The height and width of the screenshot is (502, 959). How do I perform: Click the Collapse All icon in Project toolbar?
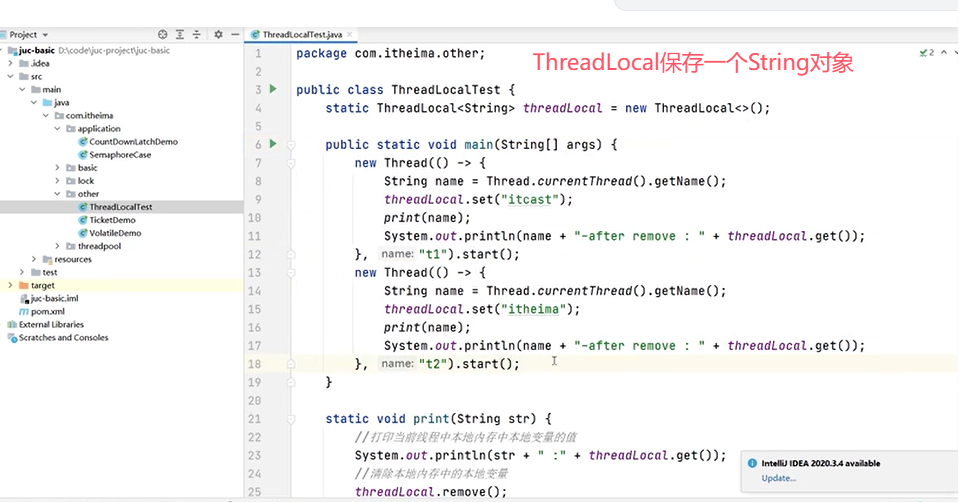(196, 35)
